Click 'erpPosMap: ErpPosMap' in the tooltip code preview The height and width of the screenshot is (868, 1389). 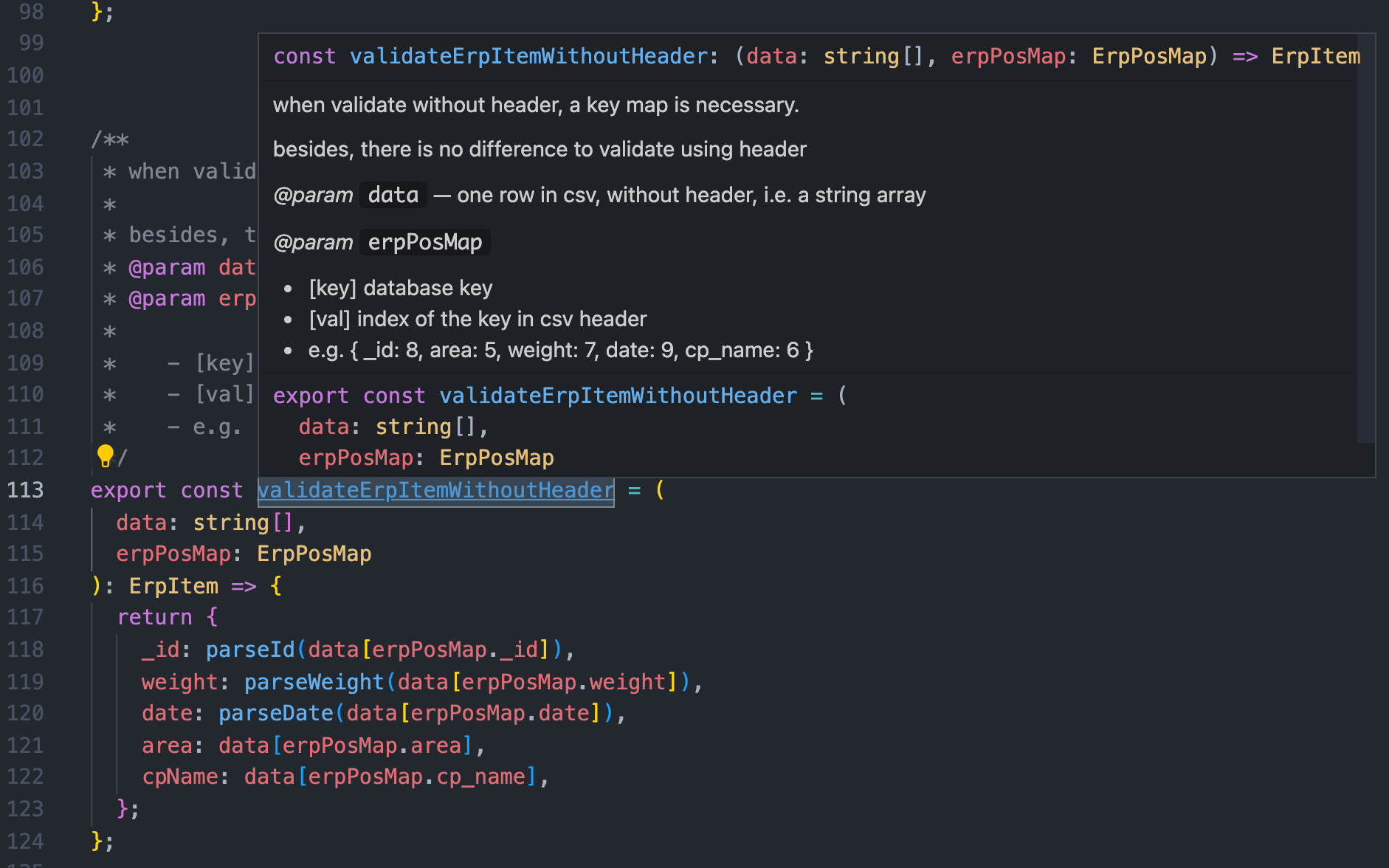(427, 458)
